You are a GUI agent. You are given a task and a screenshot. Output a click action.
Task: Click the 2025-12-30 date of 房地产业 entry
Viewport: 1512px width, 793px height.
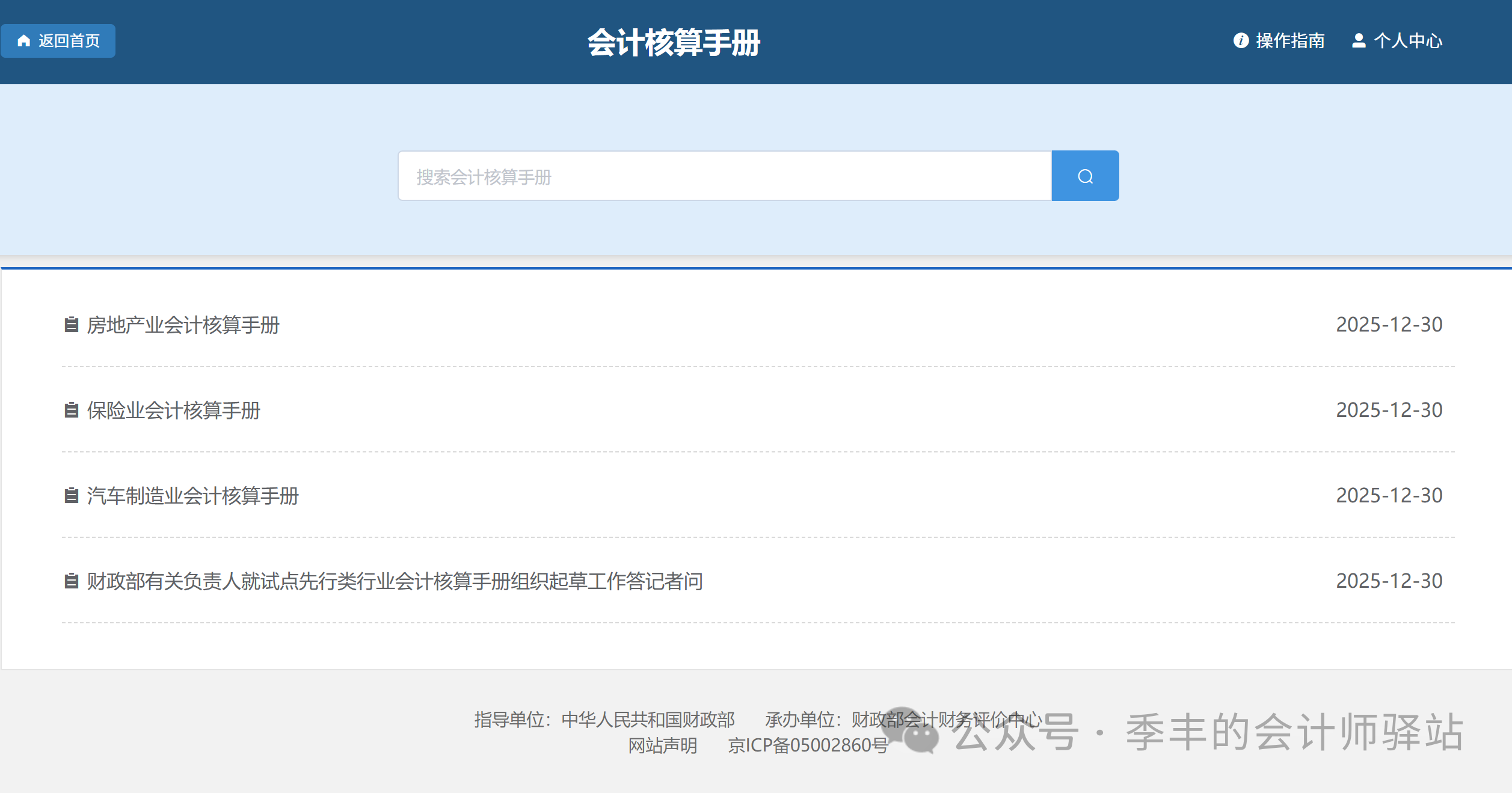(1389, 325)
